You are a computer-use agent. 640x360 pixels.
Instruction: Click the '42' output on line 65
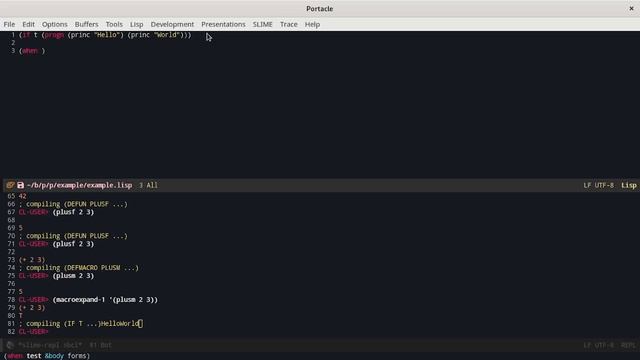point(22,196)
